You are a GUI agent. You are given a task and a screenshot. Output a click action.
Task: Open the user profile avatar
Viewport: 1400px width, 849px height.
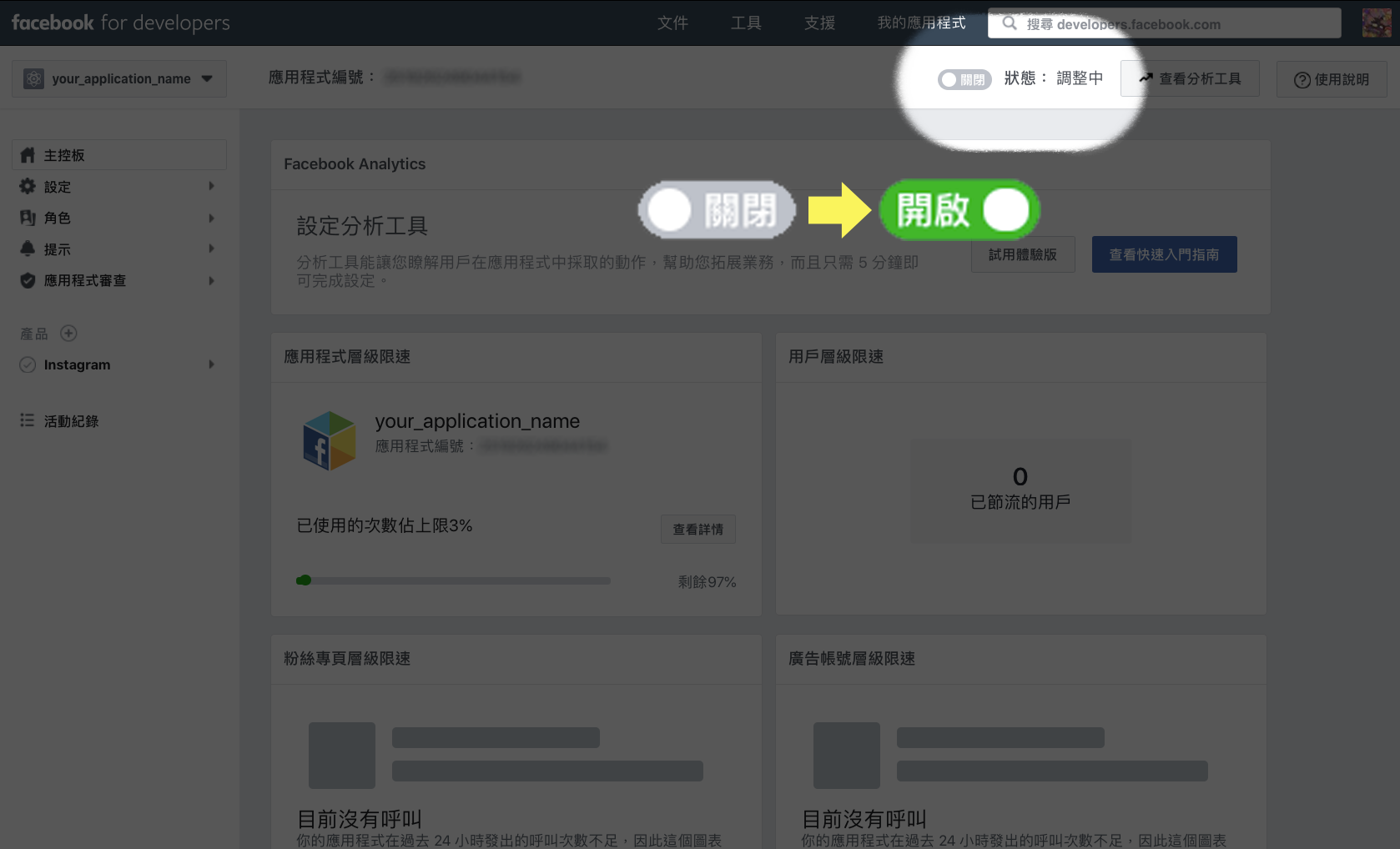pos(1377,23)
